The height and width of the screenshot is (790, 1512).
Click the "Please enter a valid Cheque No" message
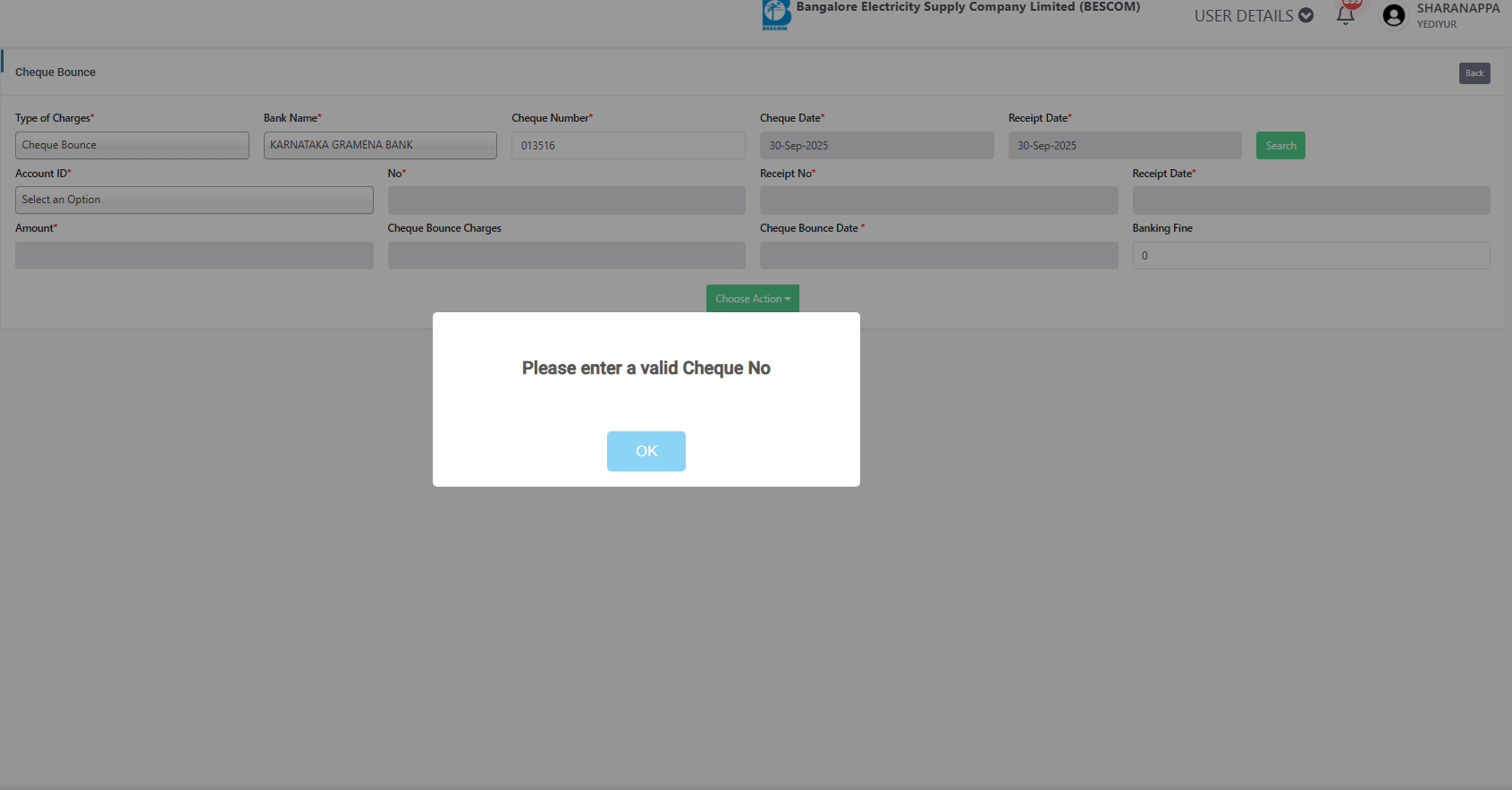pos(646,369)
